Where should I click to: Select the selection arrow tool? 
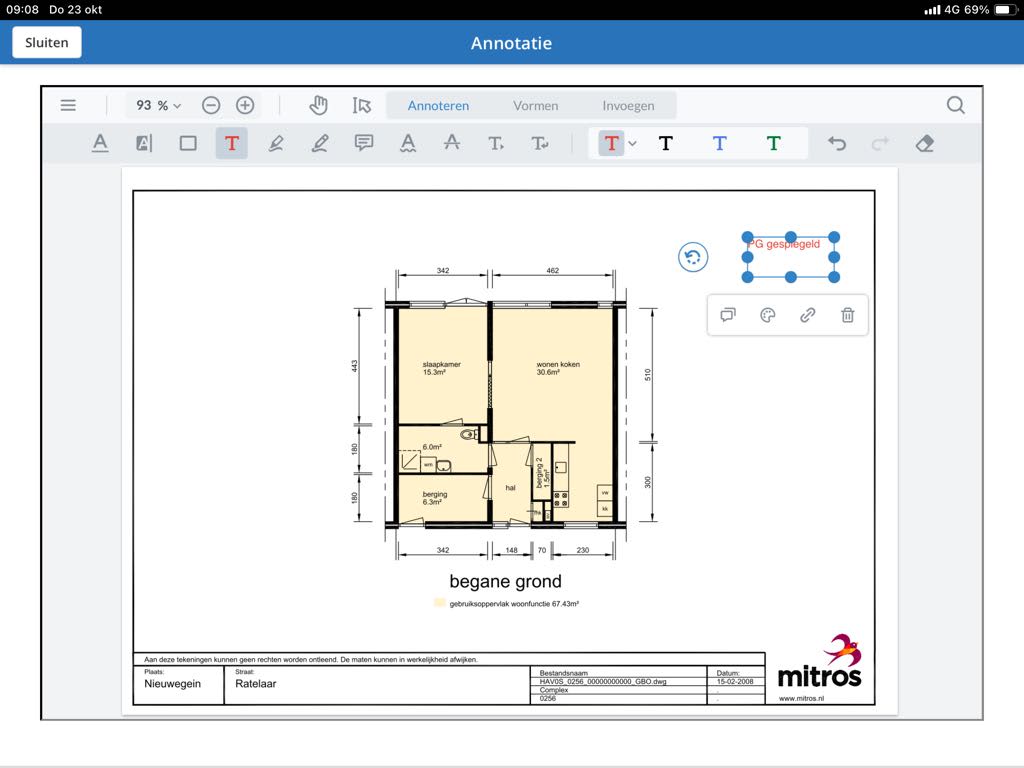pos(361,105)
